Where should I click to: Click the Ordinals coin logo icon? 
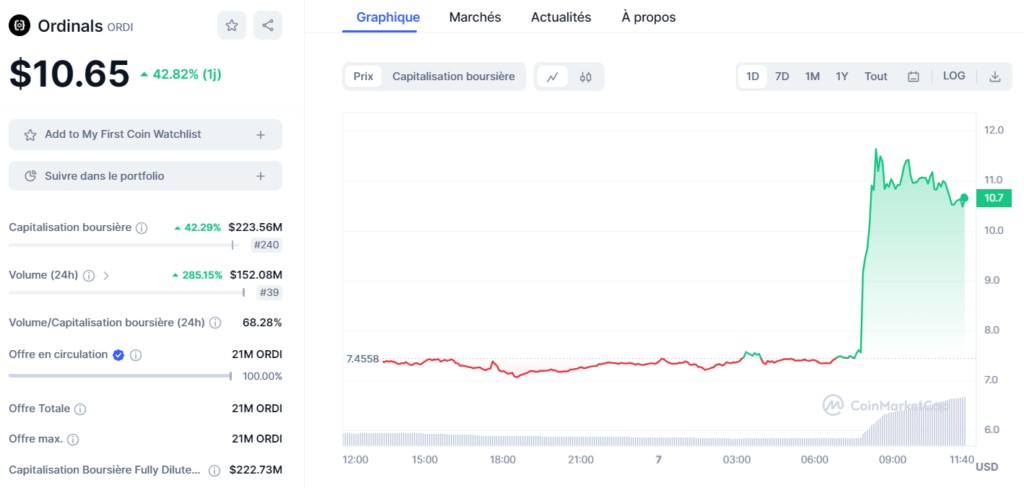point(20,25)
